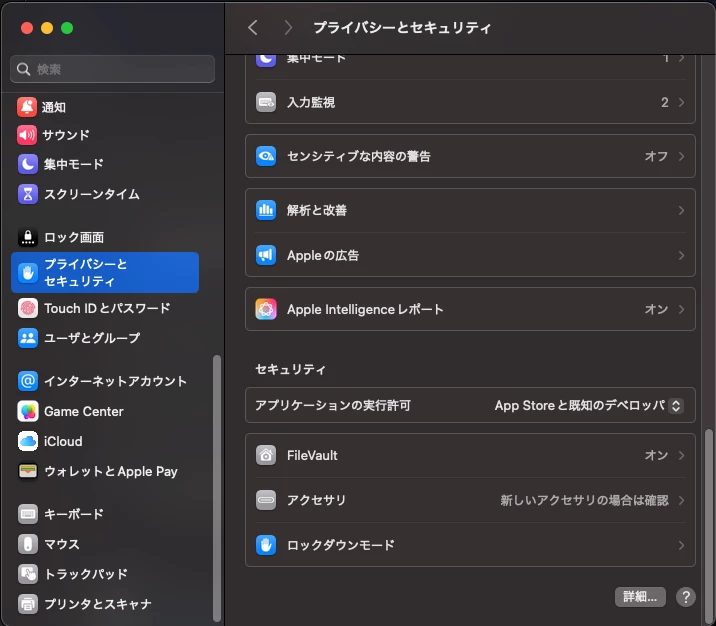This screenshot has width=716, height=626.
Task: Expand 解析と改善 chevron
Action: (681, 210)
